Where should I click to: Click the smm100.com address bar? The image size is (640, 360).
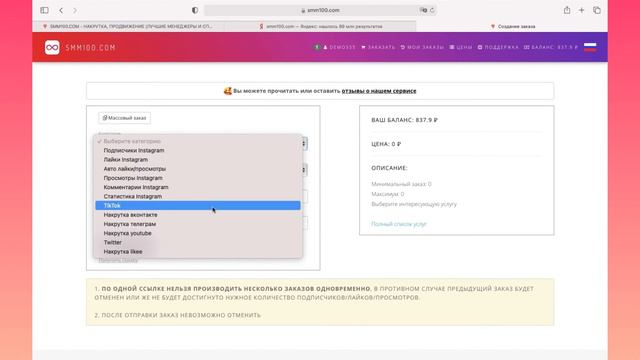pyautogui.click(x=320, y=10)
